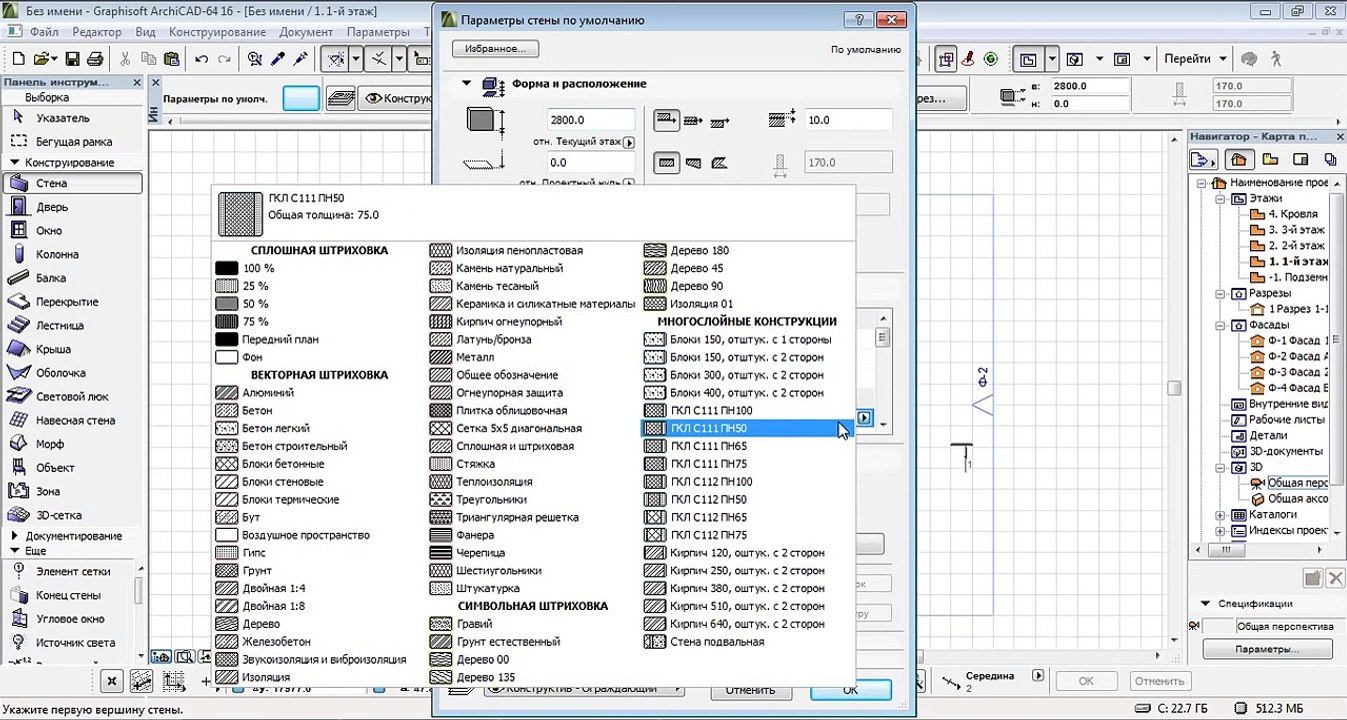The width and height of the screenshot is (1347, 720).
Task: Open the Перейти dropdown
Action: 1195,59
